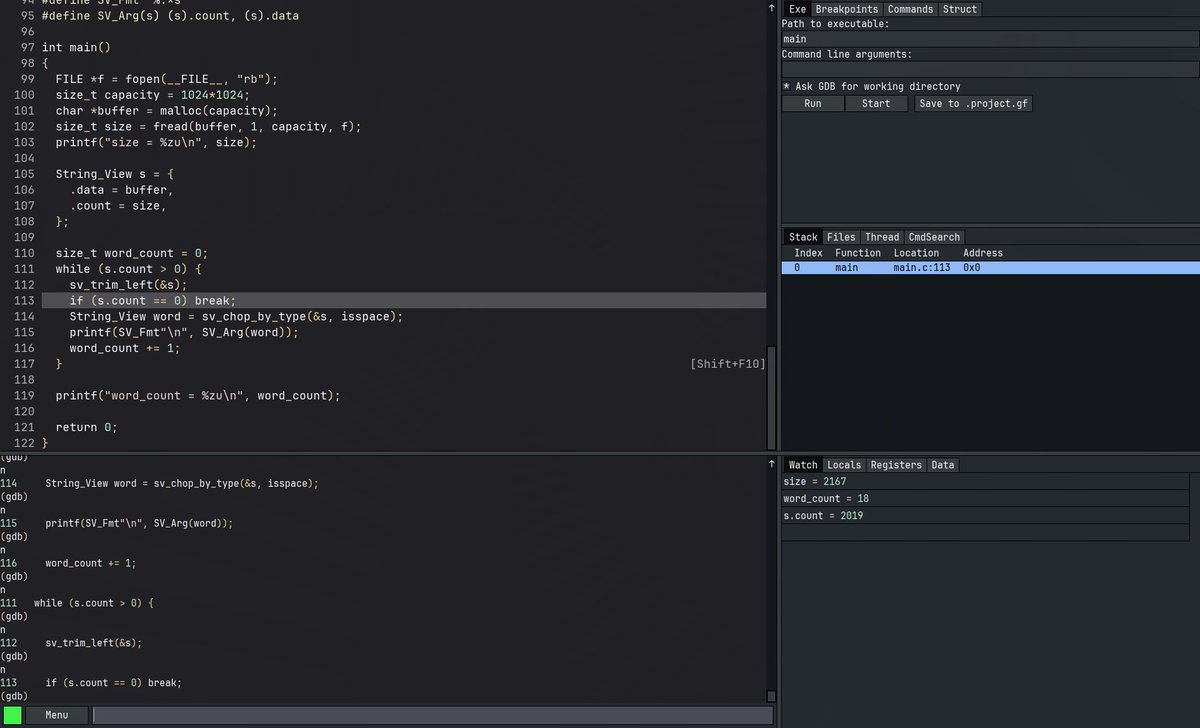This screenshot has height=728, width=1200.
Task: Click the Command line arguments field
Action: [990, 69]
